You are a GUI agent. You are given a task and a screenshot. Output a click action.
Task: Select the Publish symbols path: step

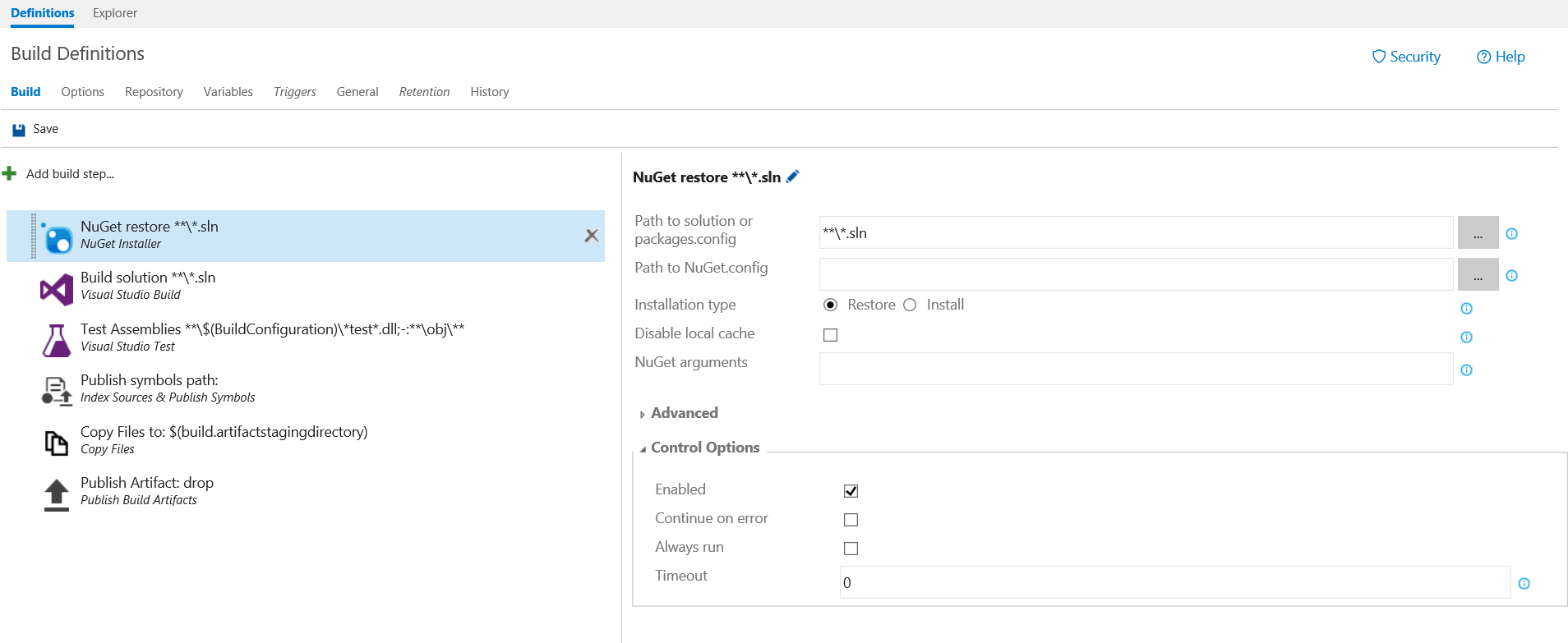tap(306, 389)
